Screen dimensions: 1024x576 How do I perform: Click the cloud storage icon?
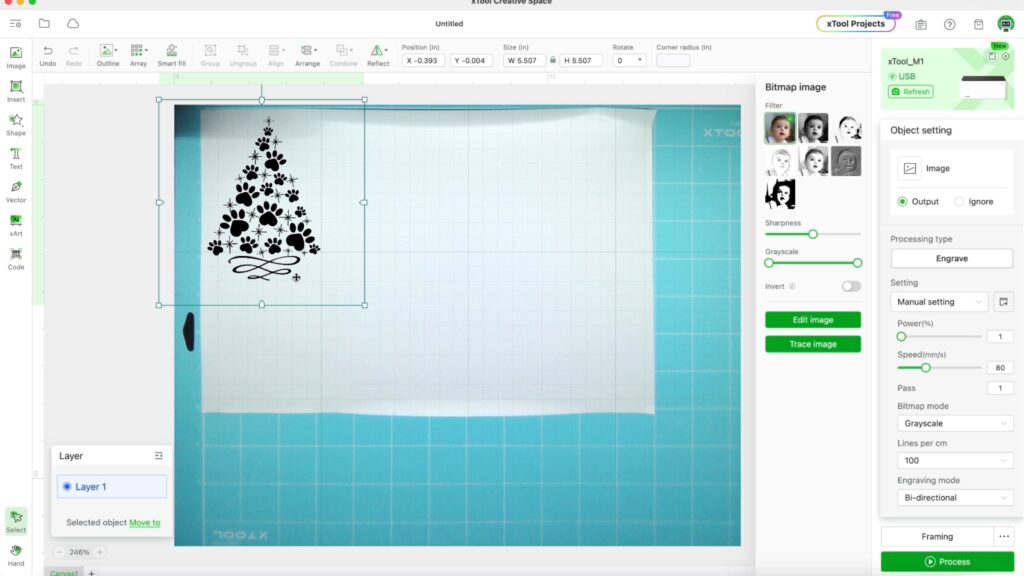(73, 24)
